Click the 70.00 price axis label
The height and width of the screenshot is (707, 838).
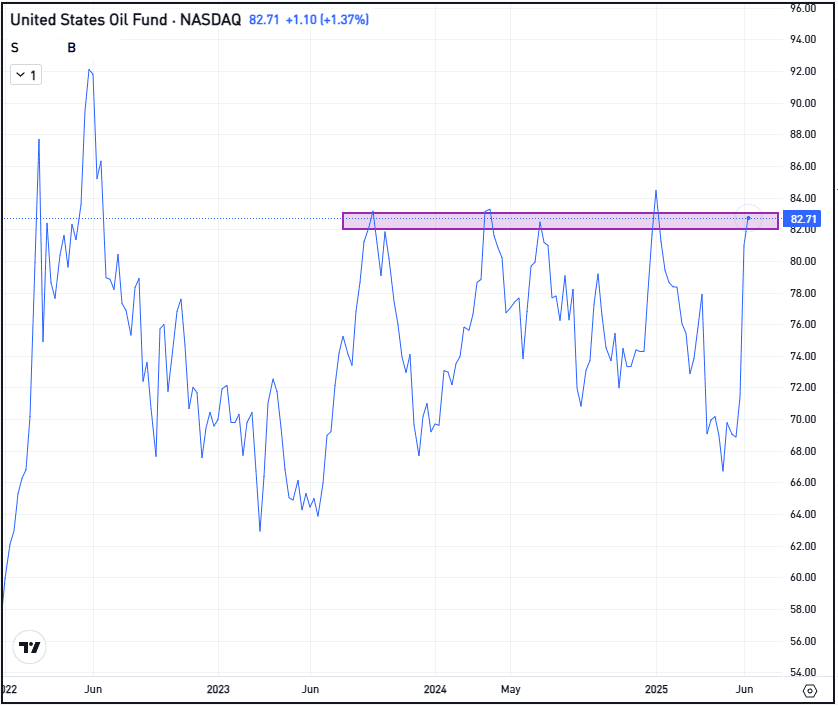[x=803, y=419]
